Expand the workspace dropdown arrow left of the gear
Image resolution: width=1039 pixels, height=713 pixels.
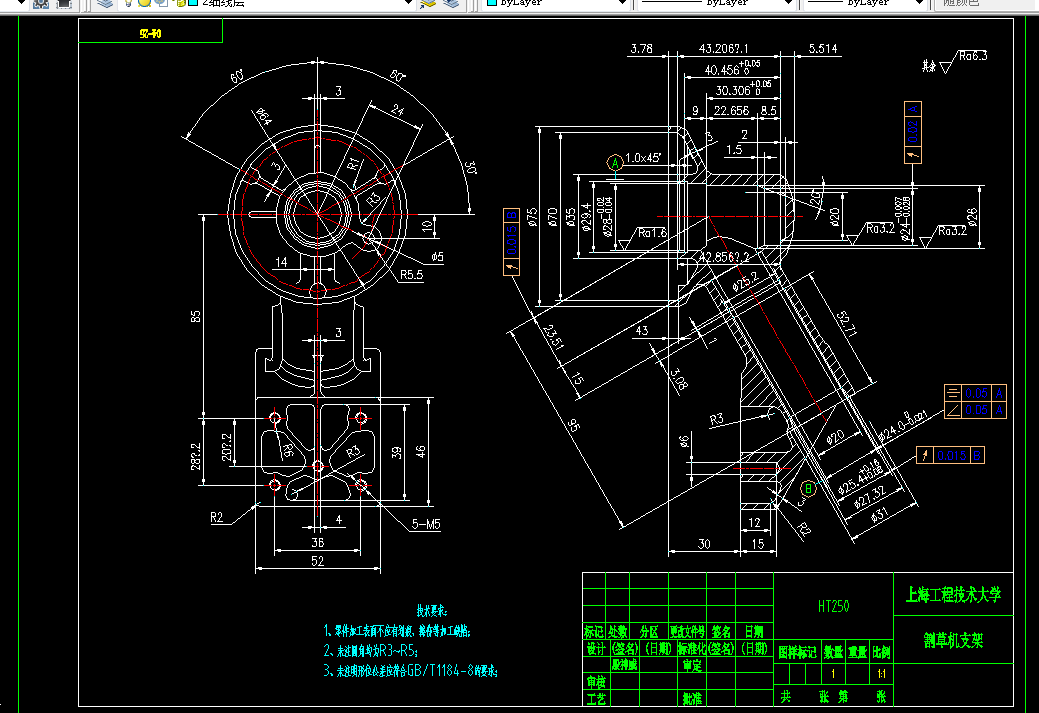pos(21,3)
